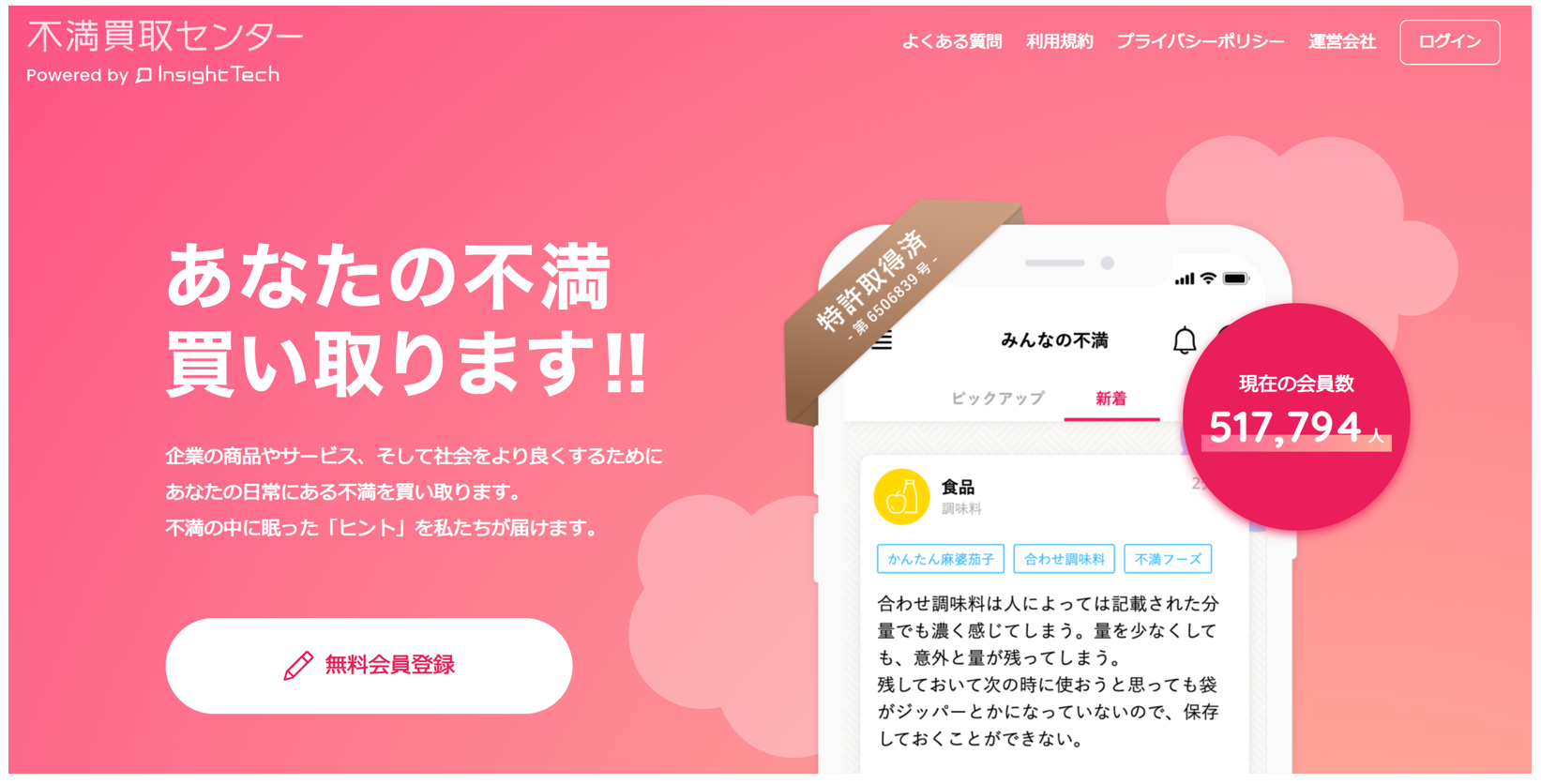Select the 新着 tab
This screenshot has width=1541, height=784.
[x=1111, y=399]
